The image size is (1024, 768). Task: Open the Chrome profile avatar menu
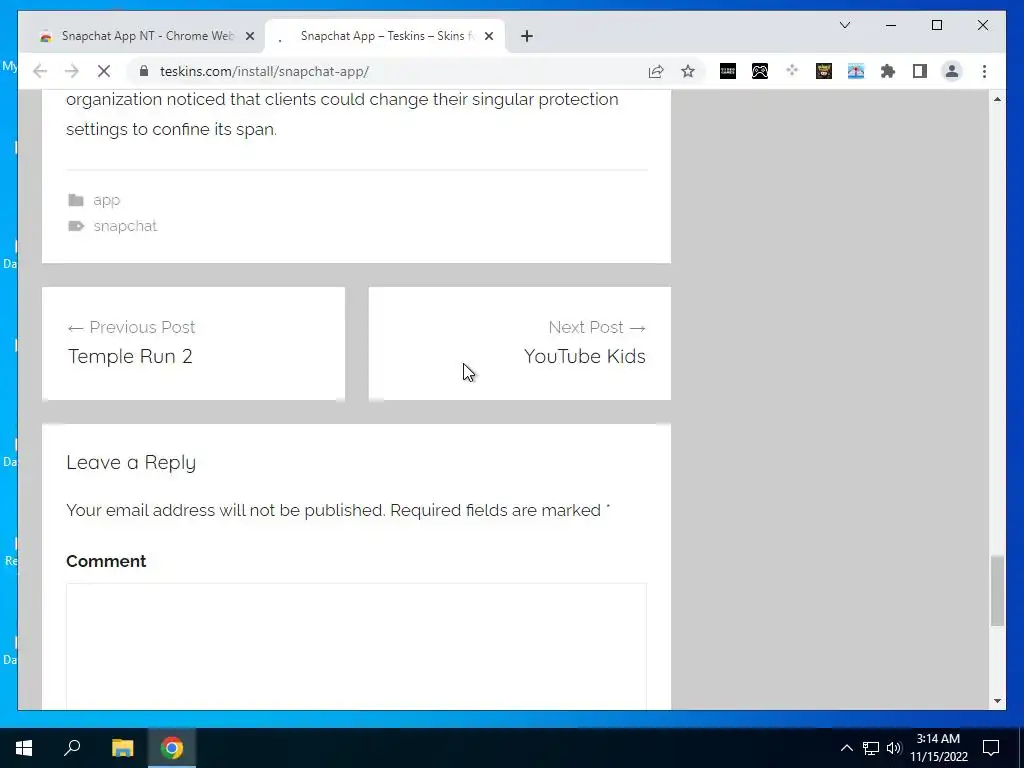point(952,71)
